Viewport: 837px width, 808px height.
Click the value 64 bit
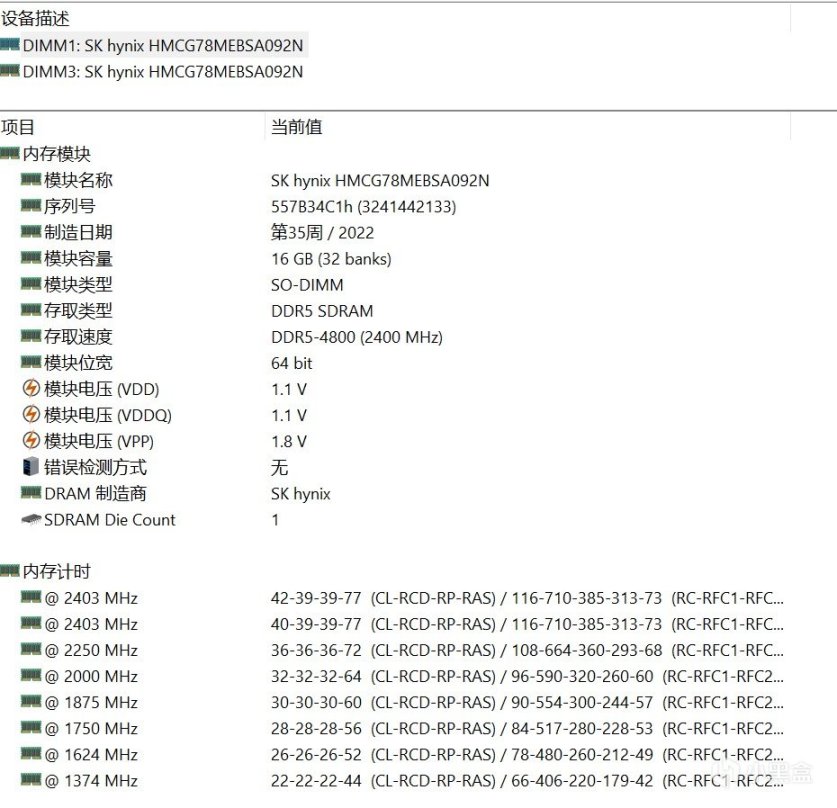tap(291, 363)
